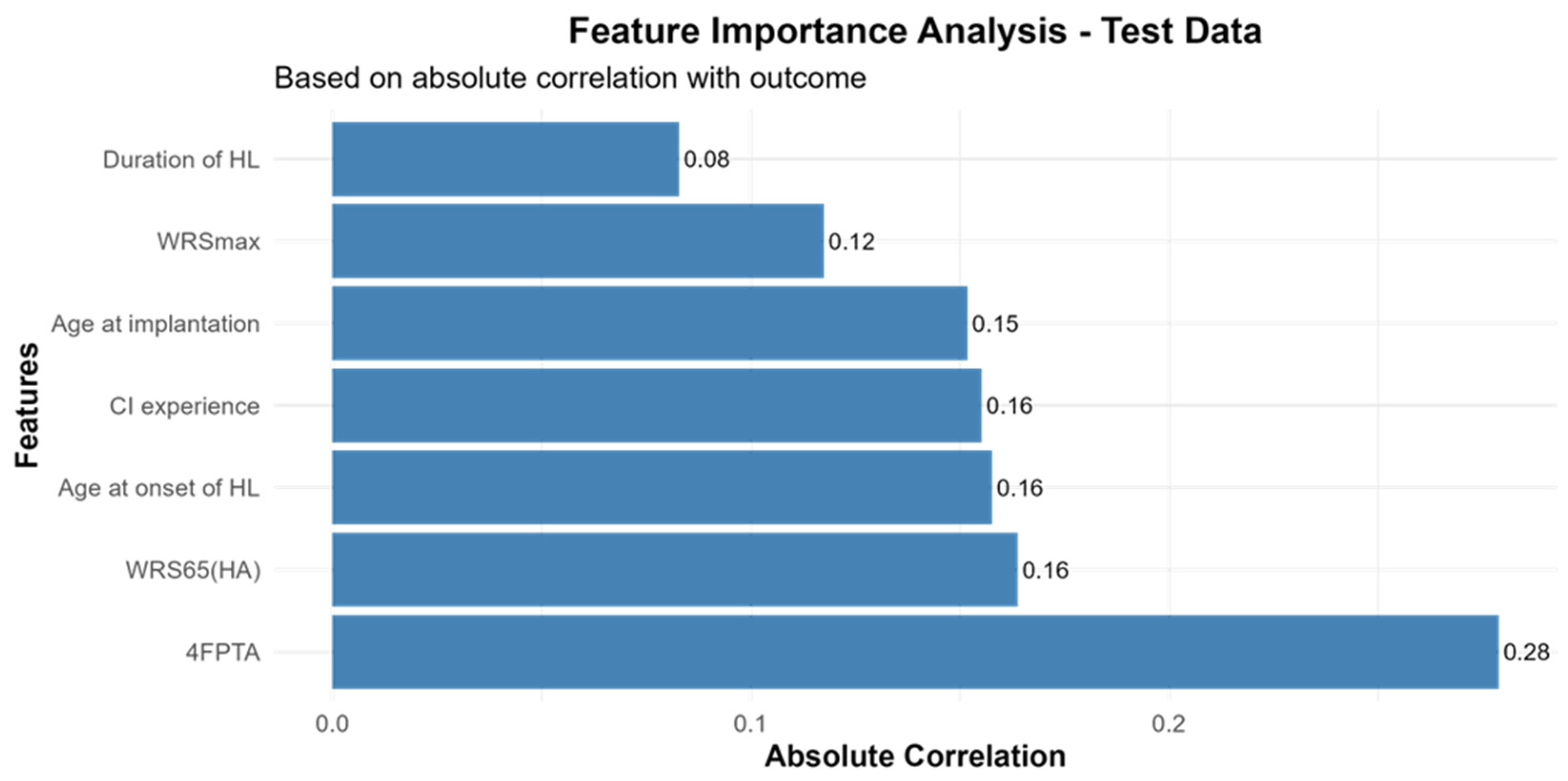Click the 0.08 value label
The width and height of the screenshot is (1568, 781).
coord(706,160)
